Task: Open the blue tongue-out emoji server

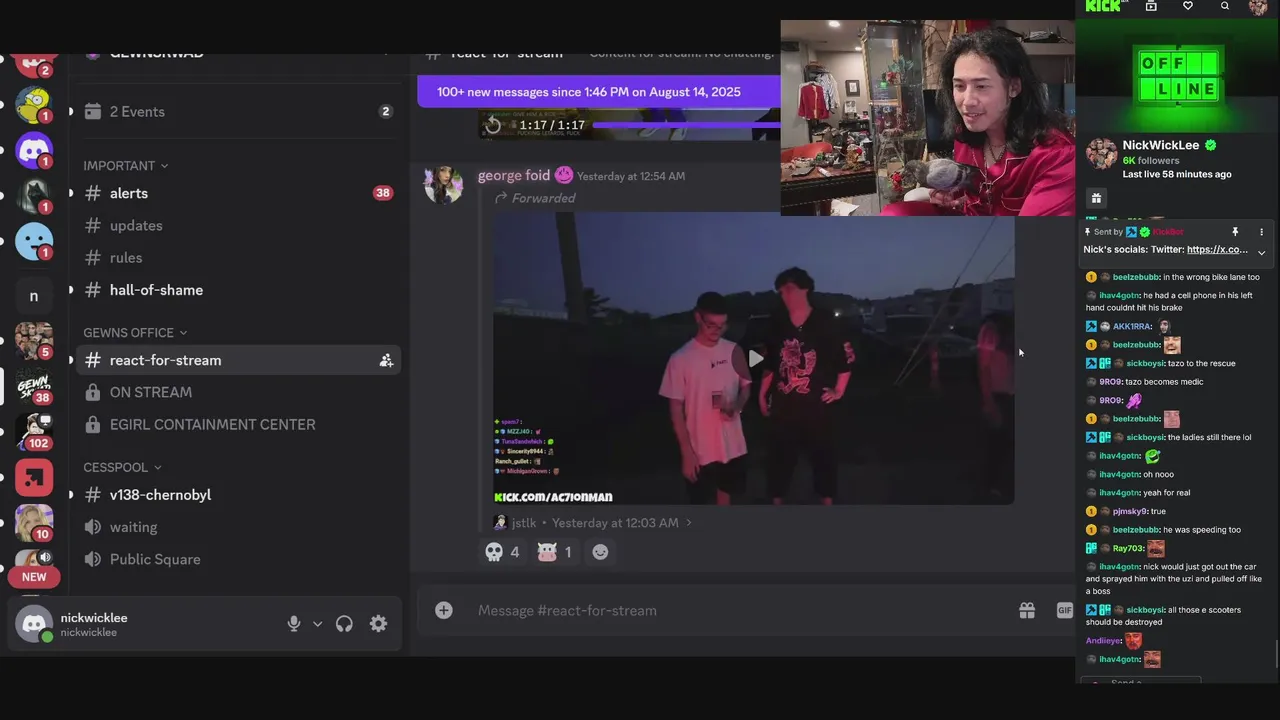Action: point(34,242)
